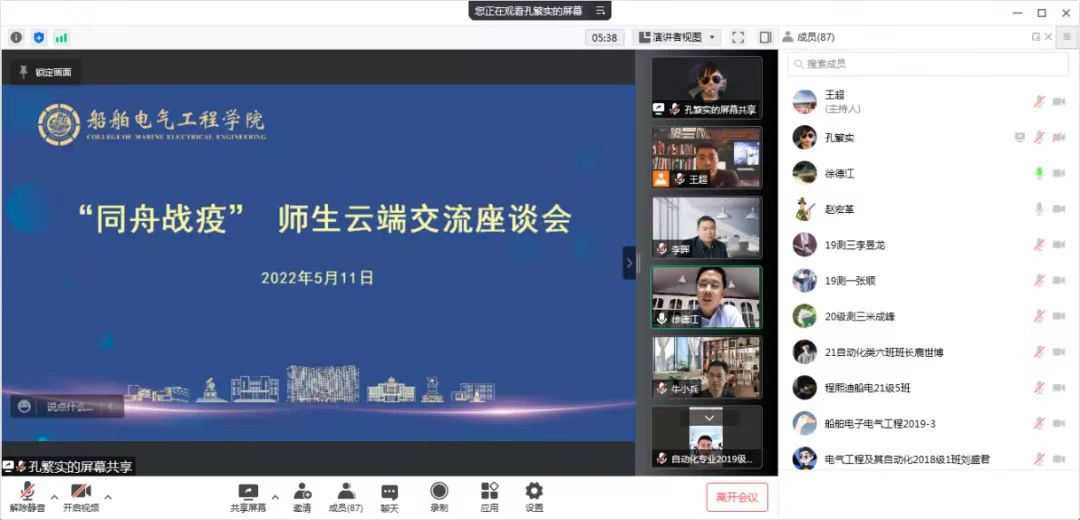Toggle the 成员(87) members list
The width and height of the screenshot is (1080, 520).
coord(345,495)
